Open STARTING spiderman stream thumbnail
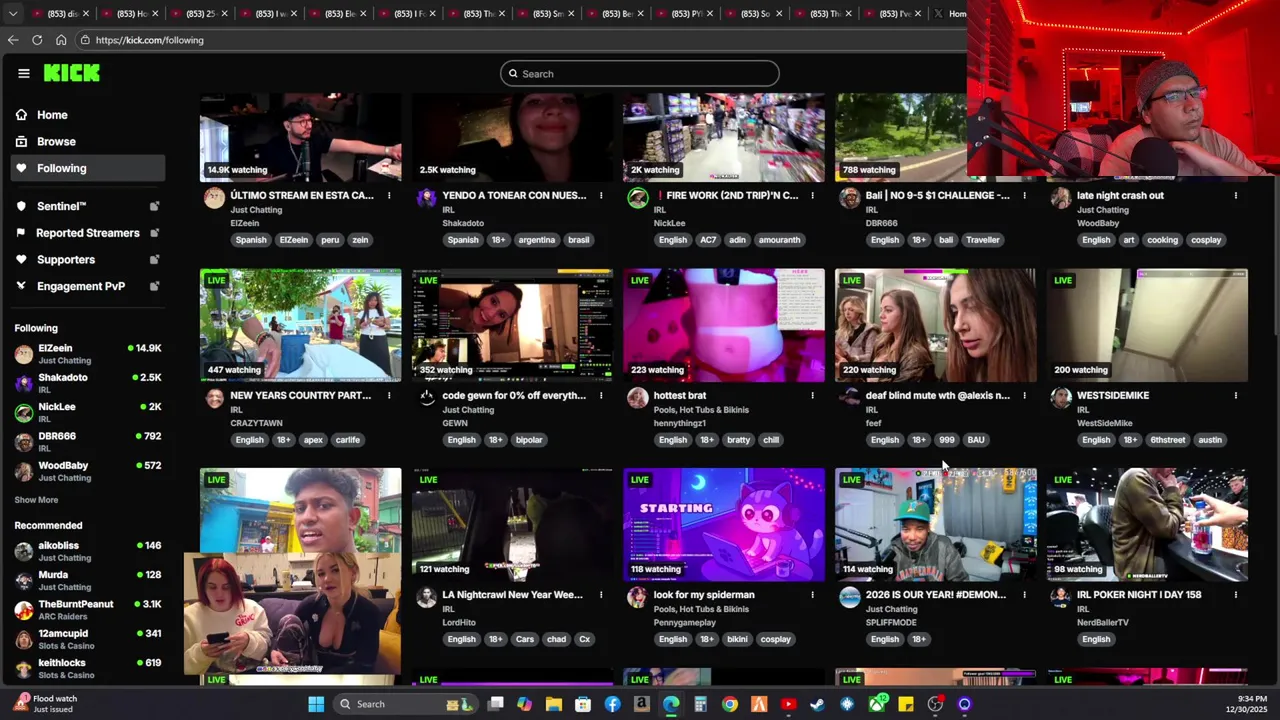The image size is (1280, 720). tap(724, 525)
